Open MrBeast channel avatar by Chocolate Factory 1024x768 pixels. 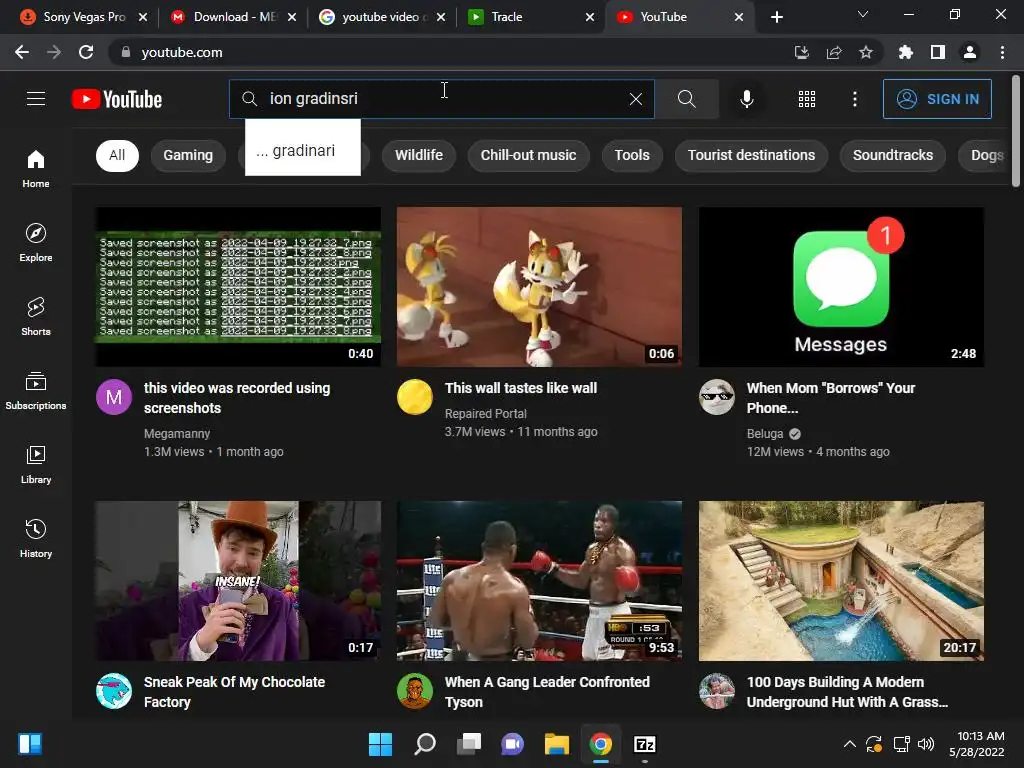pyautogui.click(x=114, y=691)
